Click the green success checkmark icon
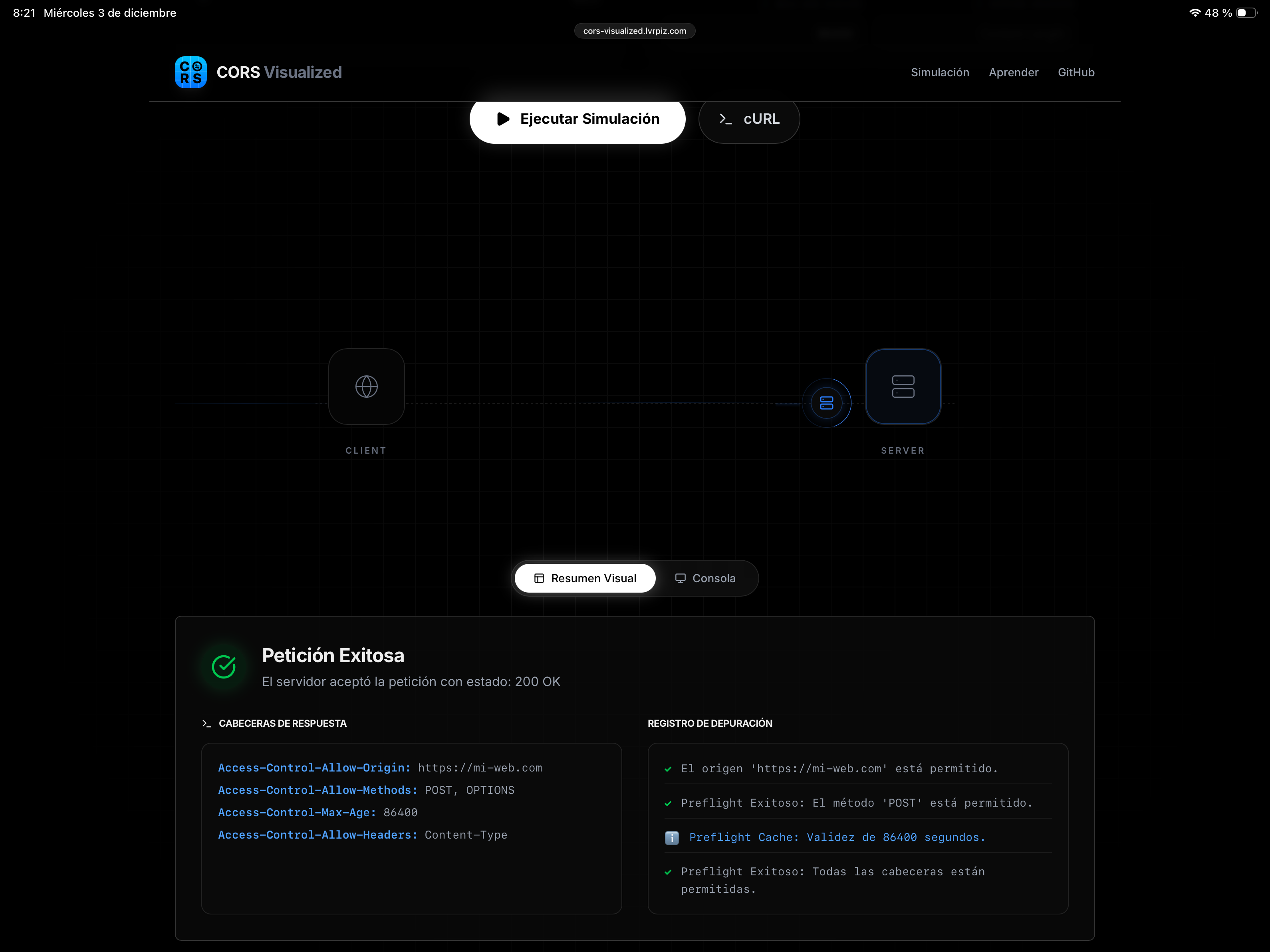Image resolution: width=1270 pixels, height=952 pixels. pyautogui.click(x=224, y=666)
